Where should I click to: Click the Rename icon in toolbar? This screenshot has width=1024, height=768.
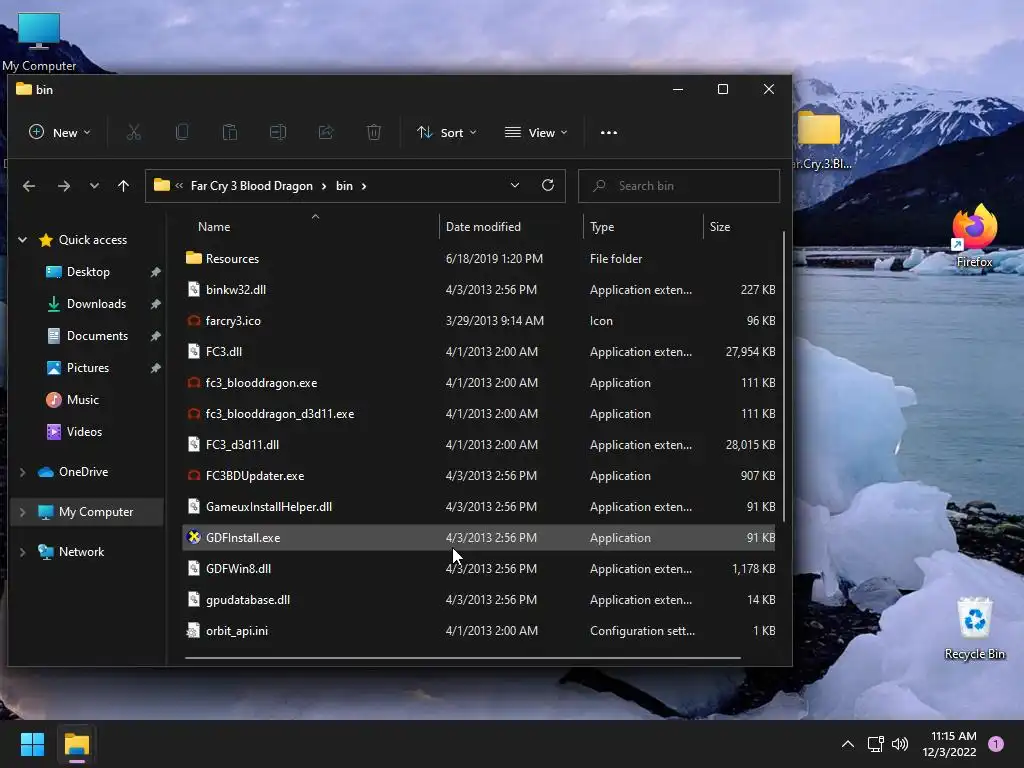coord(278,133)
